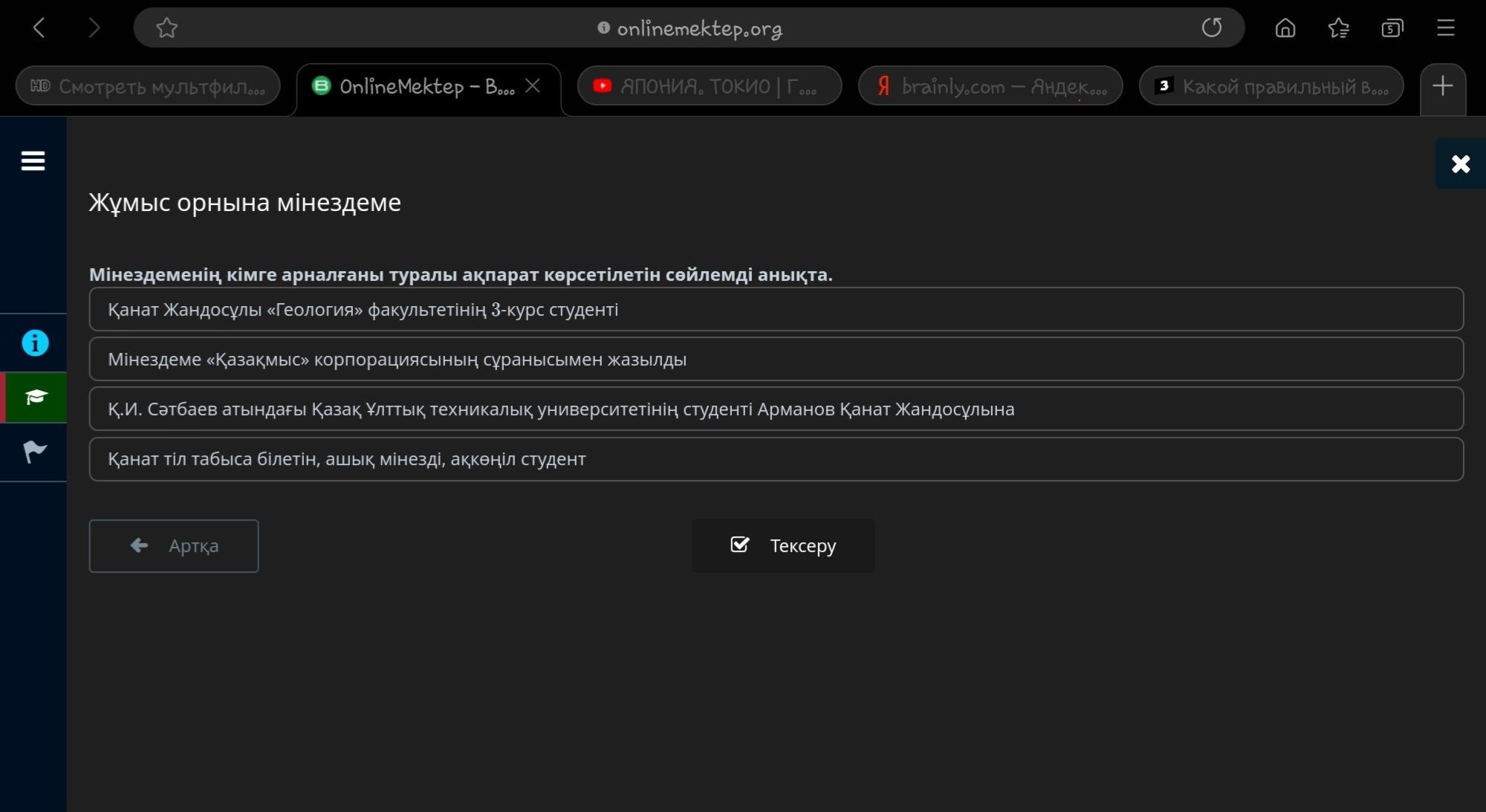This screenshot has height=812, width=1486.
Task: Switch to Какой правильный tab
Action: click(1271, 87)
